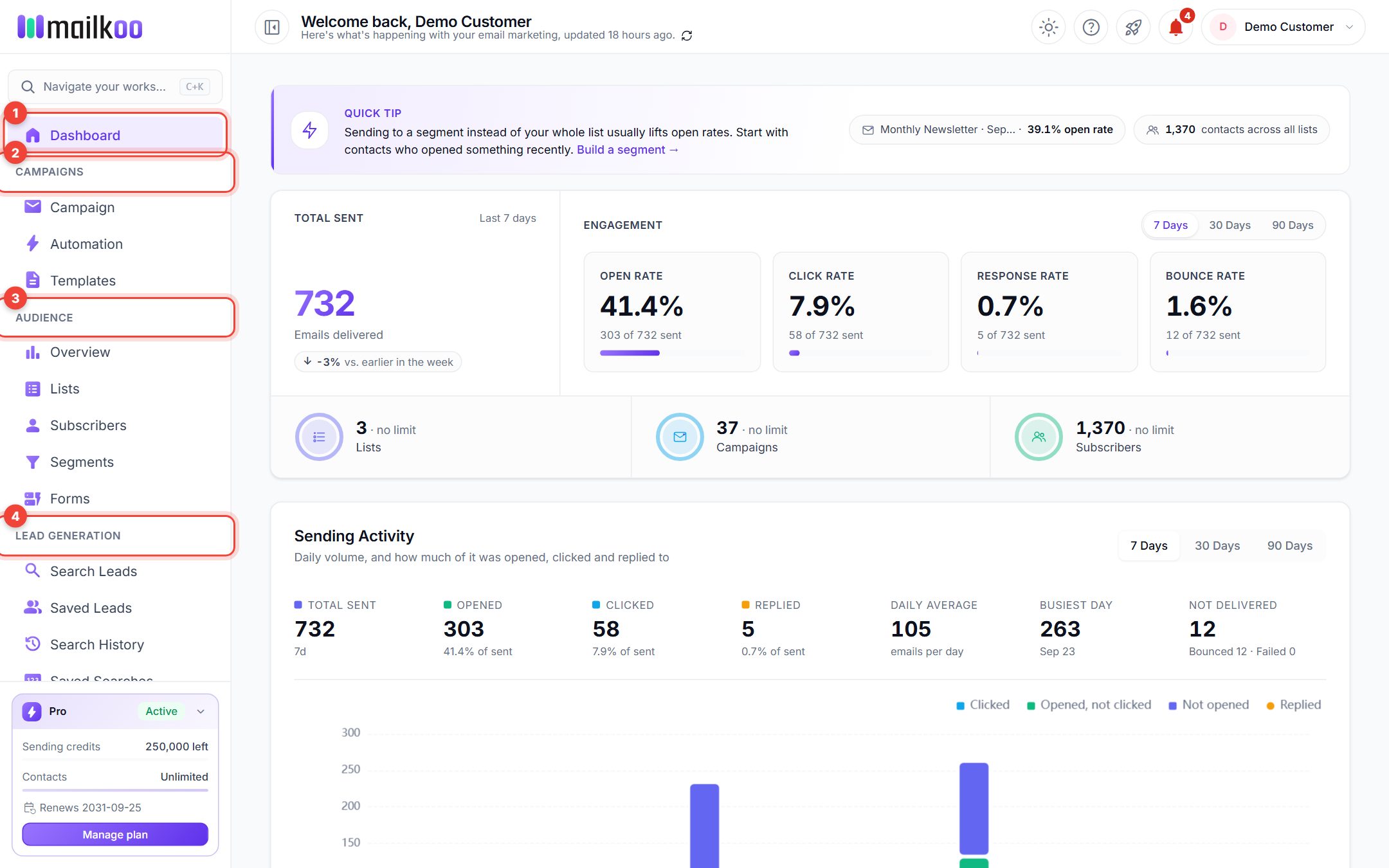Click the 1,370 contacts across all lists chip
This screenshot has height=868, width=1389.
pyautogui.click(x=1231, y=130)
